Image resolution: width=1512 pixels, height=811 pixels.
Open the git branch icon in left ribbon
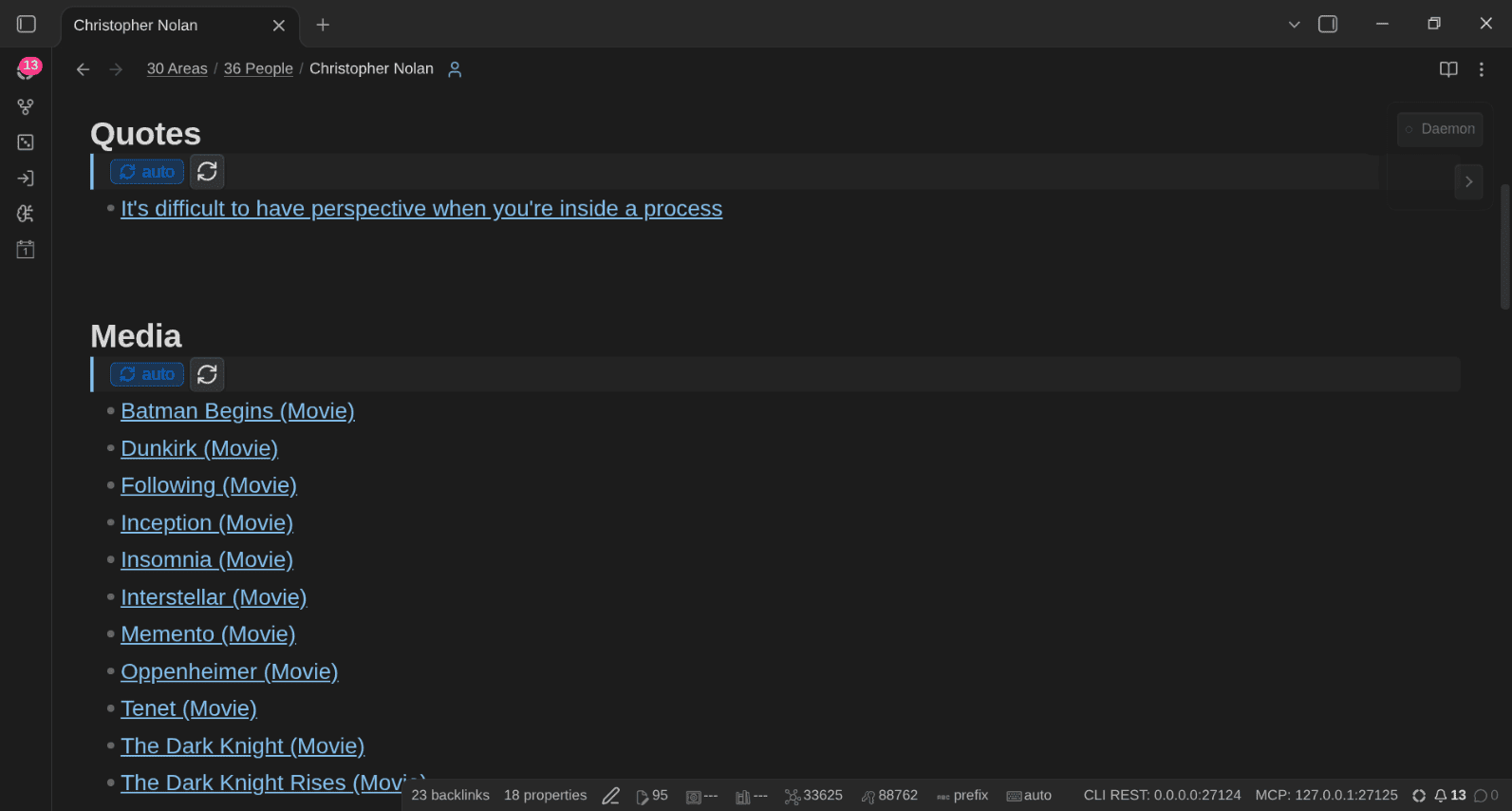[x=26, y=106]
